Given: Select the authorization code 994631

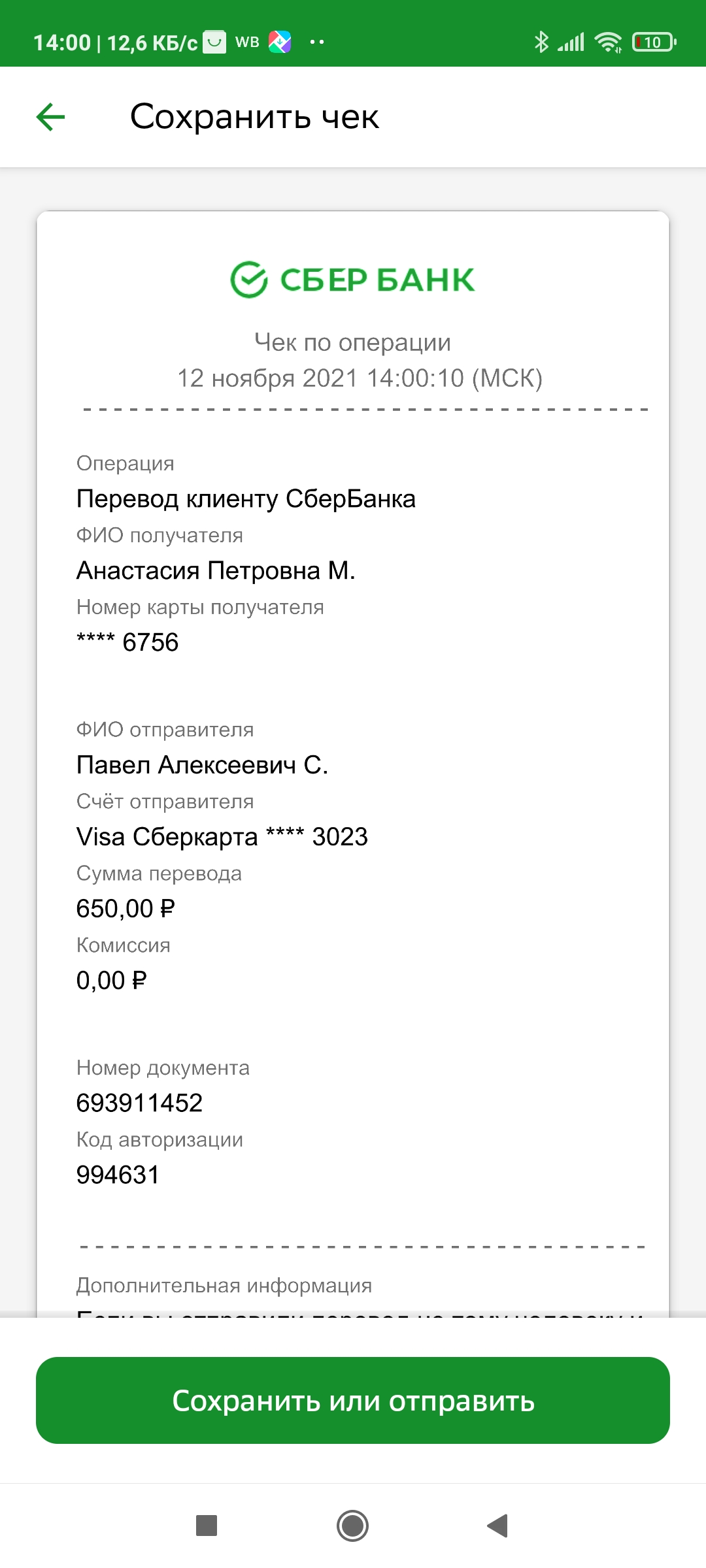Looking at the screenshot, I should point(118,1175).
